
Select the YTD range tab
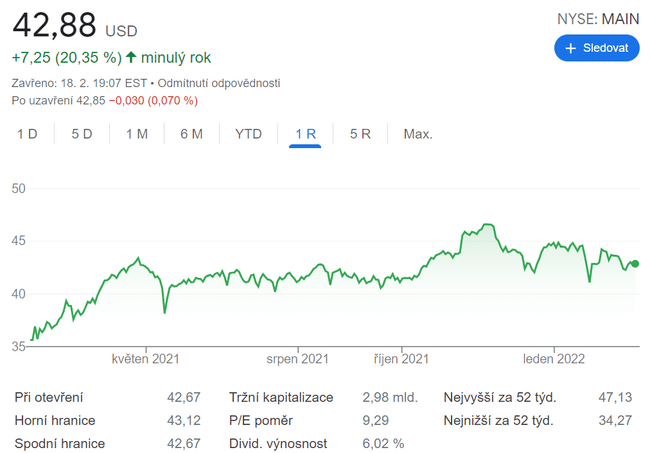coord(248,134)
